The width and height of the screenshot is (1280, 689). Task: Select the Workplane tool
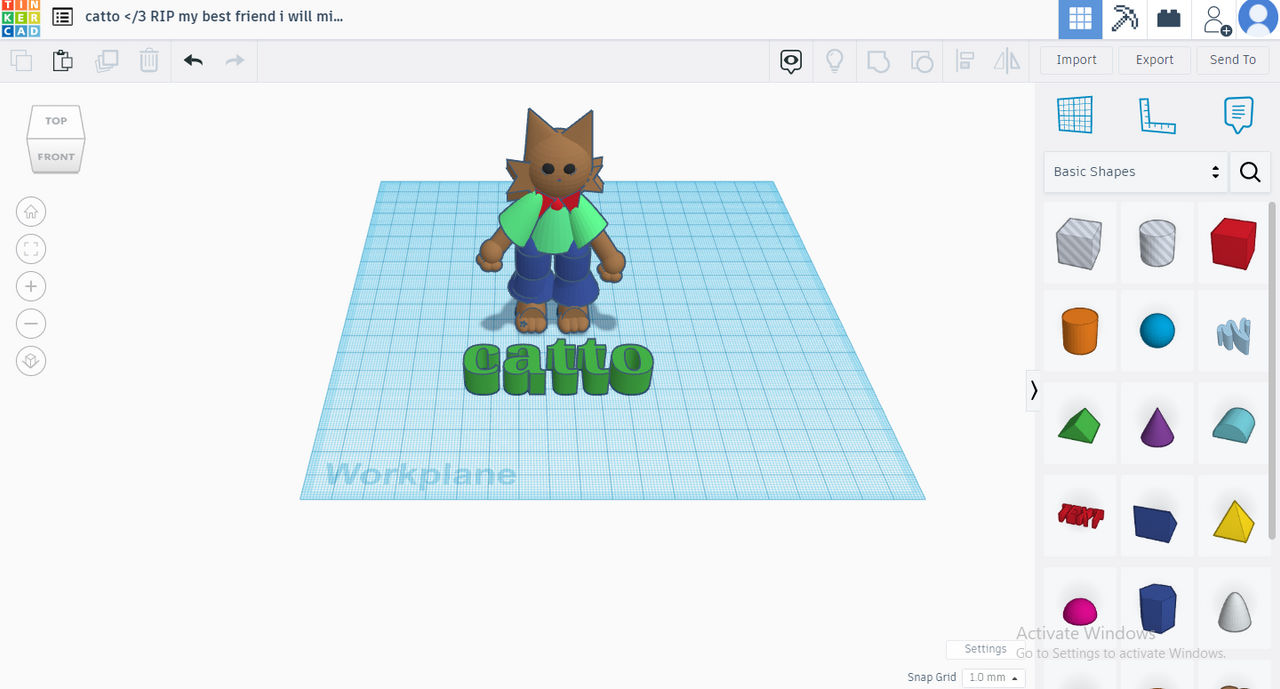tap(1075, 115)
